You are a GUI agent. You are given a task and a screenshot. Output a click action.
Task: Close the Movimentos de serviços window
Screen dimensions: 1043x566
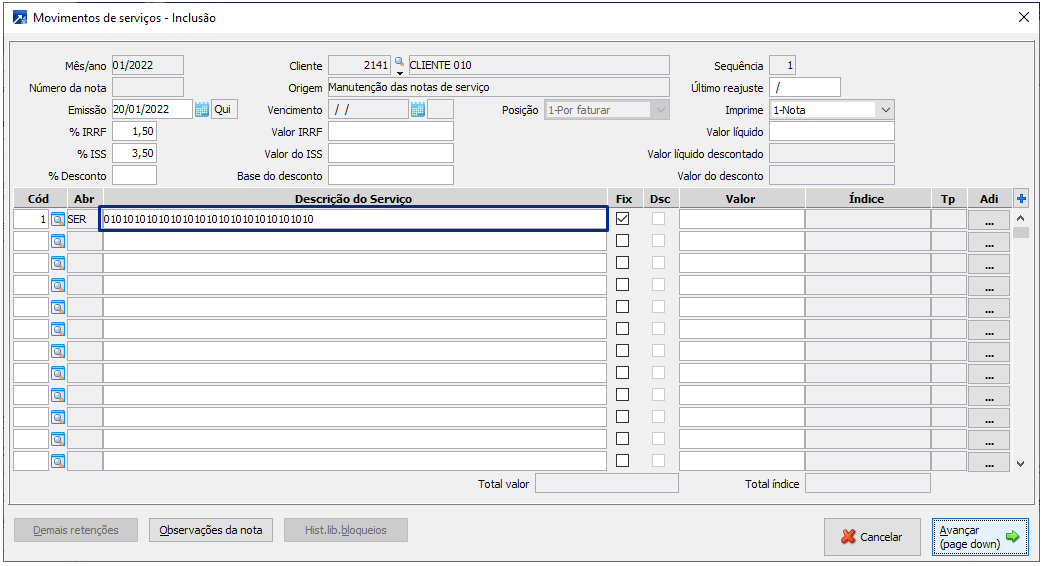click(1024, 17)
